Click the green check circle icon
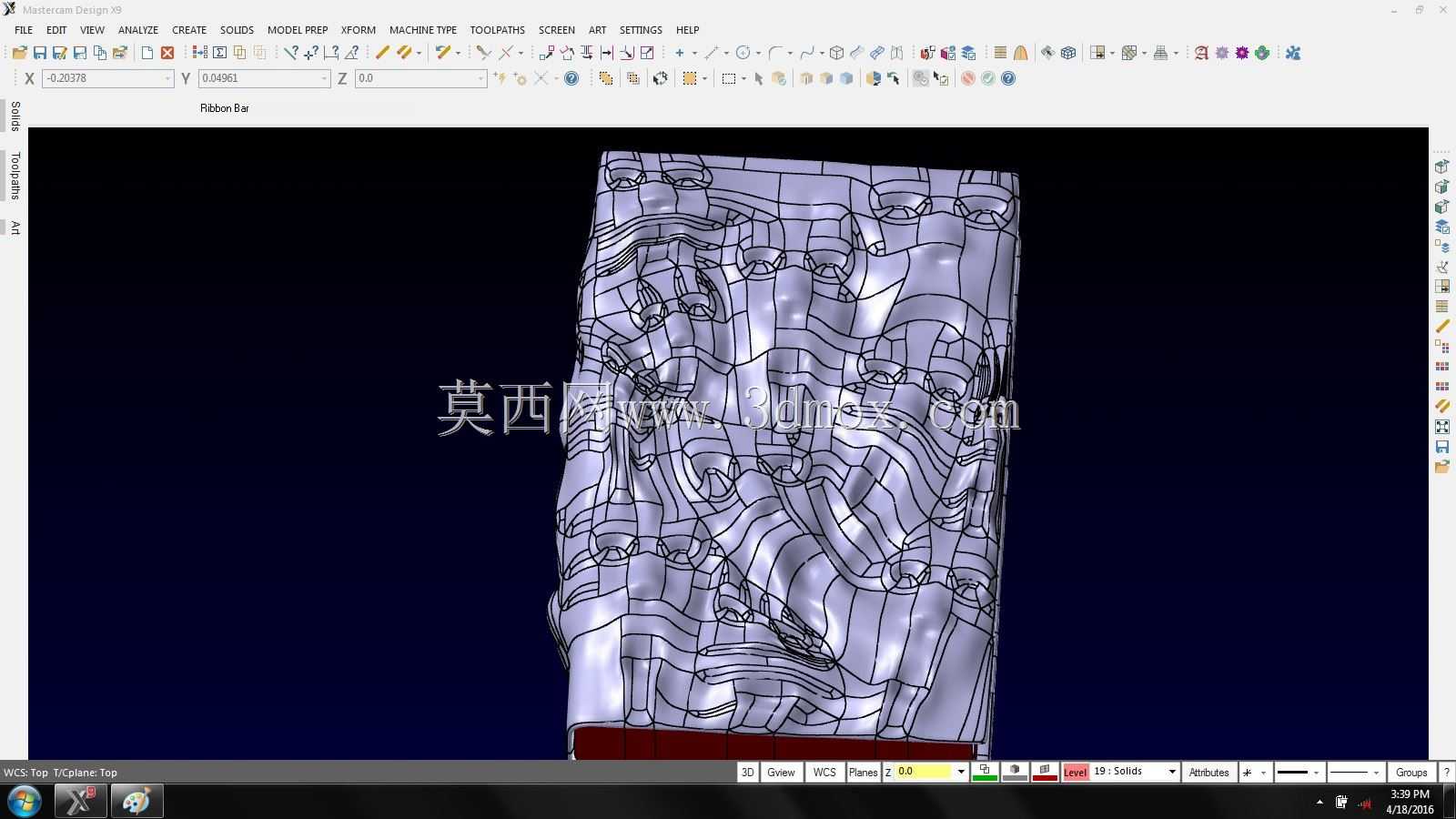The image size is (1456, 819). pos(987,78)
